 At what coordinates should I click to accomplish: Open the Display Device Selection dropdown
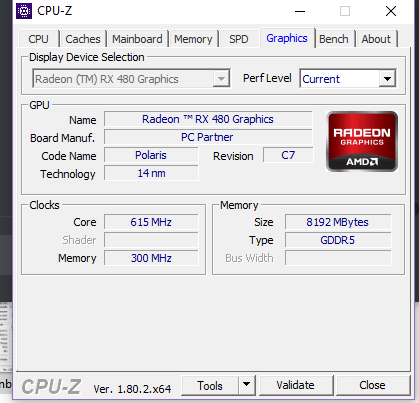coord(131,79)
